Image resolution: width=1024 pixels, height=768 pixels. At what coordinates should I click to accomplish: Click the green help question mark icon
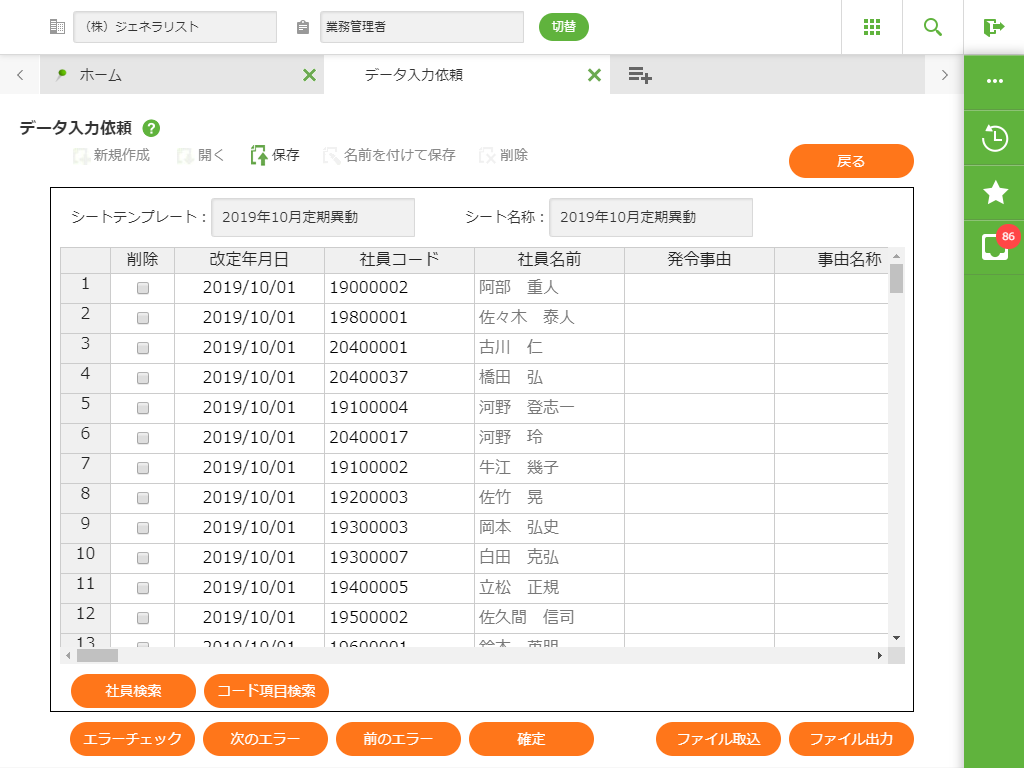point(151,128)
